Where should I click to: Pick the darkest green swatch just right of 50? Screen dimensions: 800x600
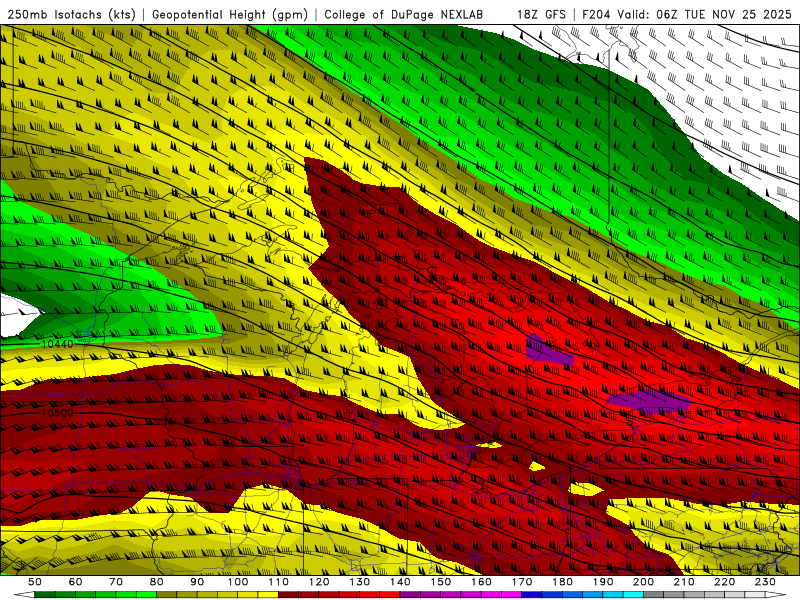pyautogui.click(x=45, y=595)
